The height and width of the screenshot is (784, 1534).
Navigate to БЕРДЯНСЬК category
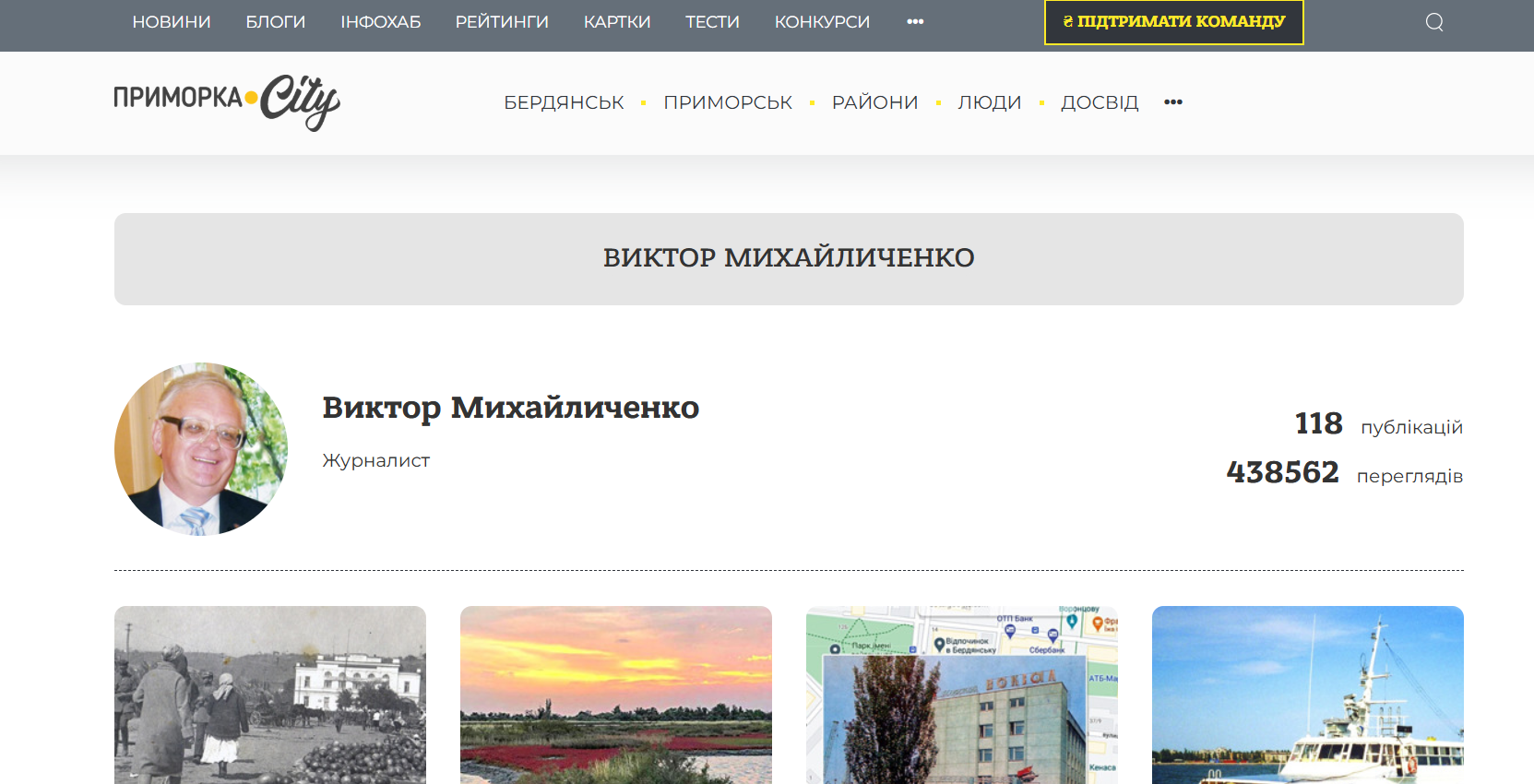click(564, 102)
